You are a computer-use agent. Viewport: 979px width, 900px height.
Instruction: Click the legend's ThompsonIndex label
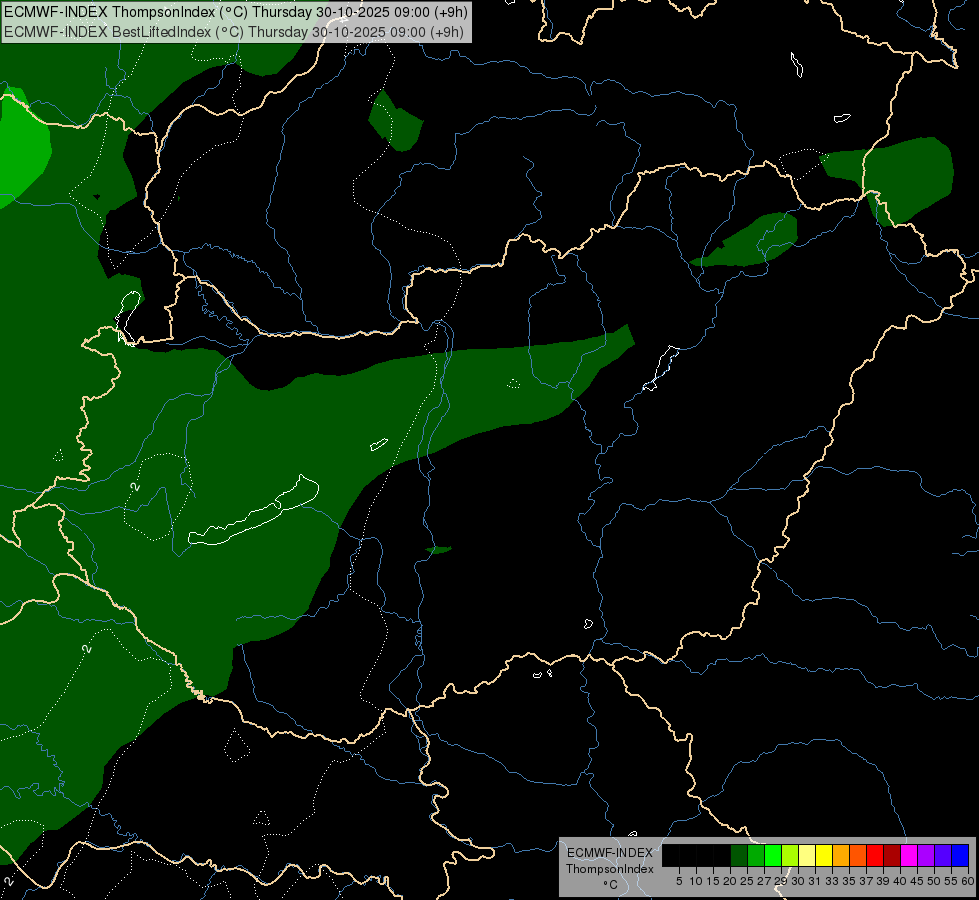coord(610,869)
